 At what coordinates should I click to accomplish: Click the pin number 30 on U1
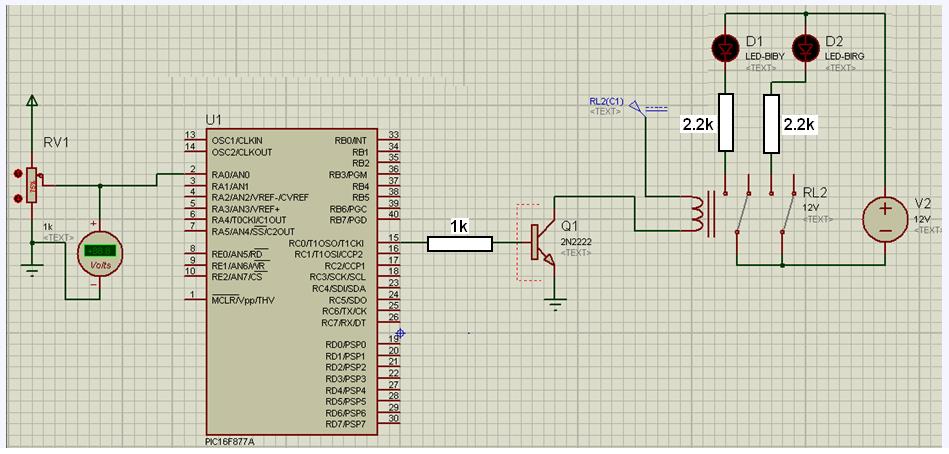point(393,418)
